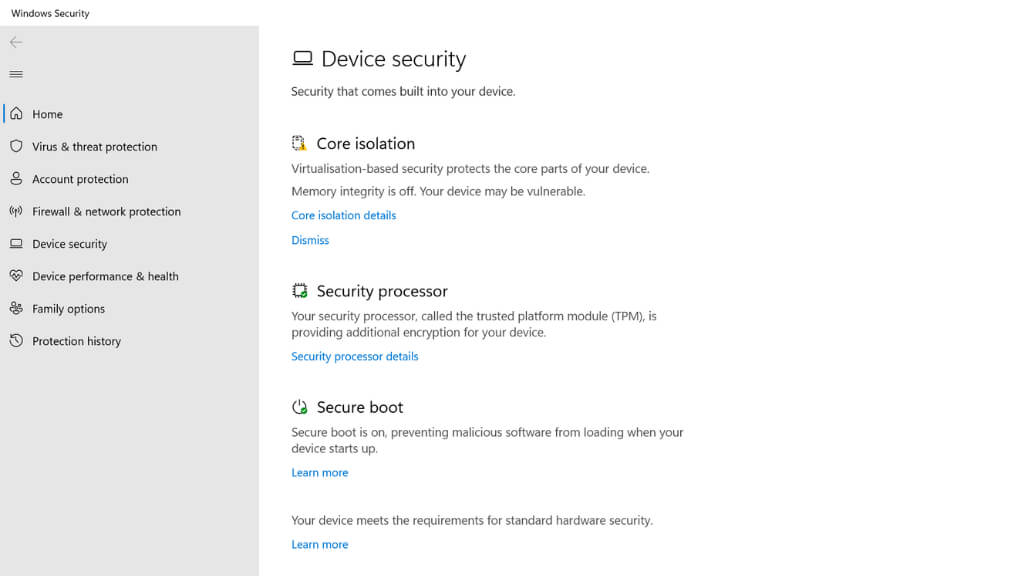Click the Secure boot power icon
The image size is (1024, 576).
coord(299,407)
